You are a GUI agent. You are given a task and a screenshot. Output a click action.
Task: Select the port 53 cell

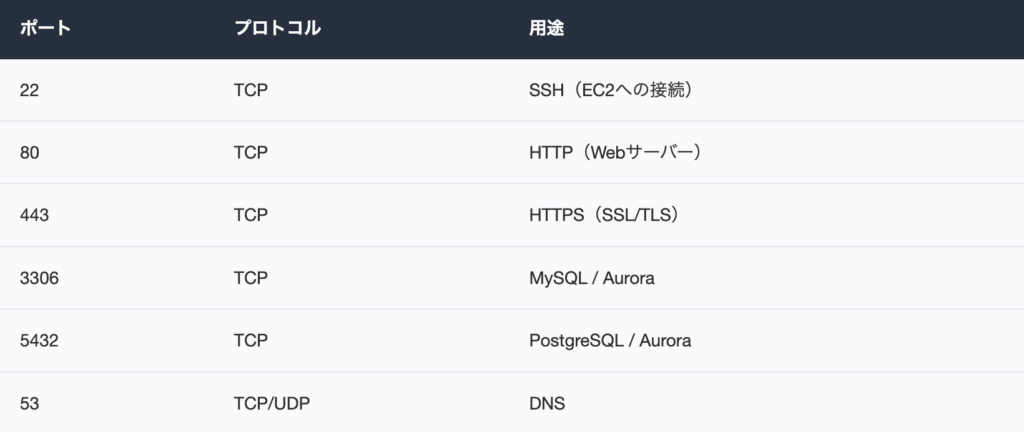[29, 403]
